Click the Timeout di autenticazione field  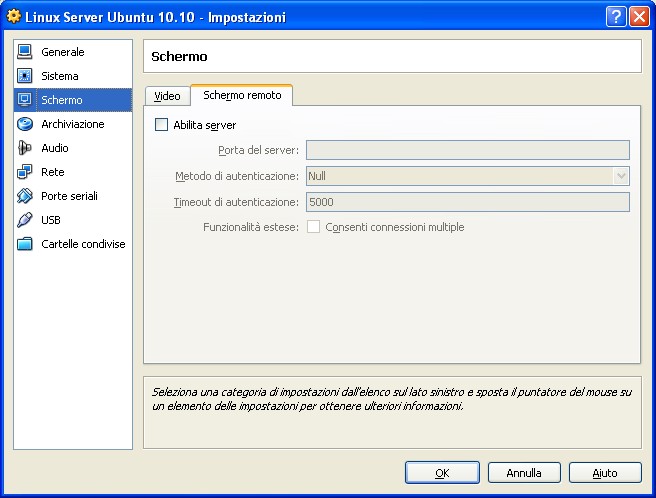467,202
